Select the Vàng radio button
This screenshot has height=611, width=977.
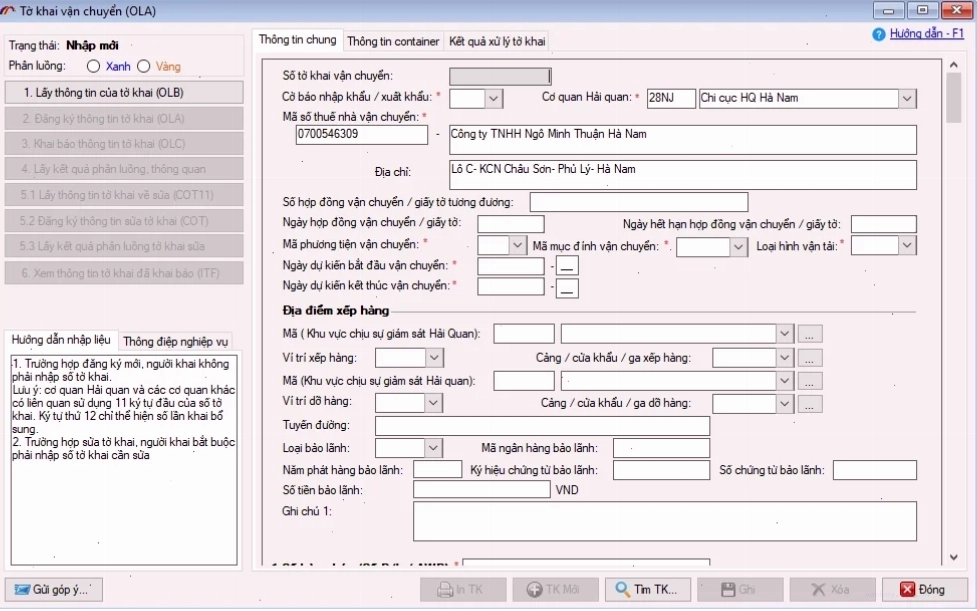143,66
